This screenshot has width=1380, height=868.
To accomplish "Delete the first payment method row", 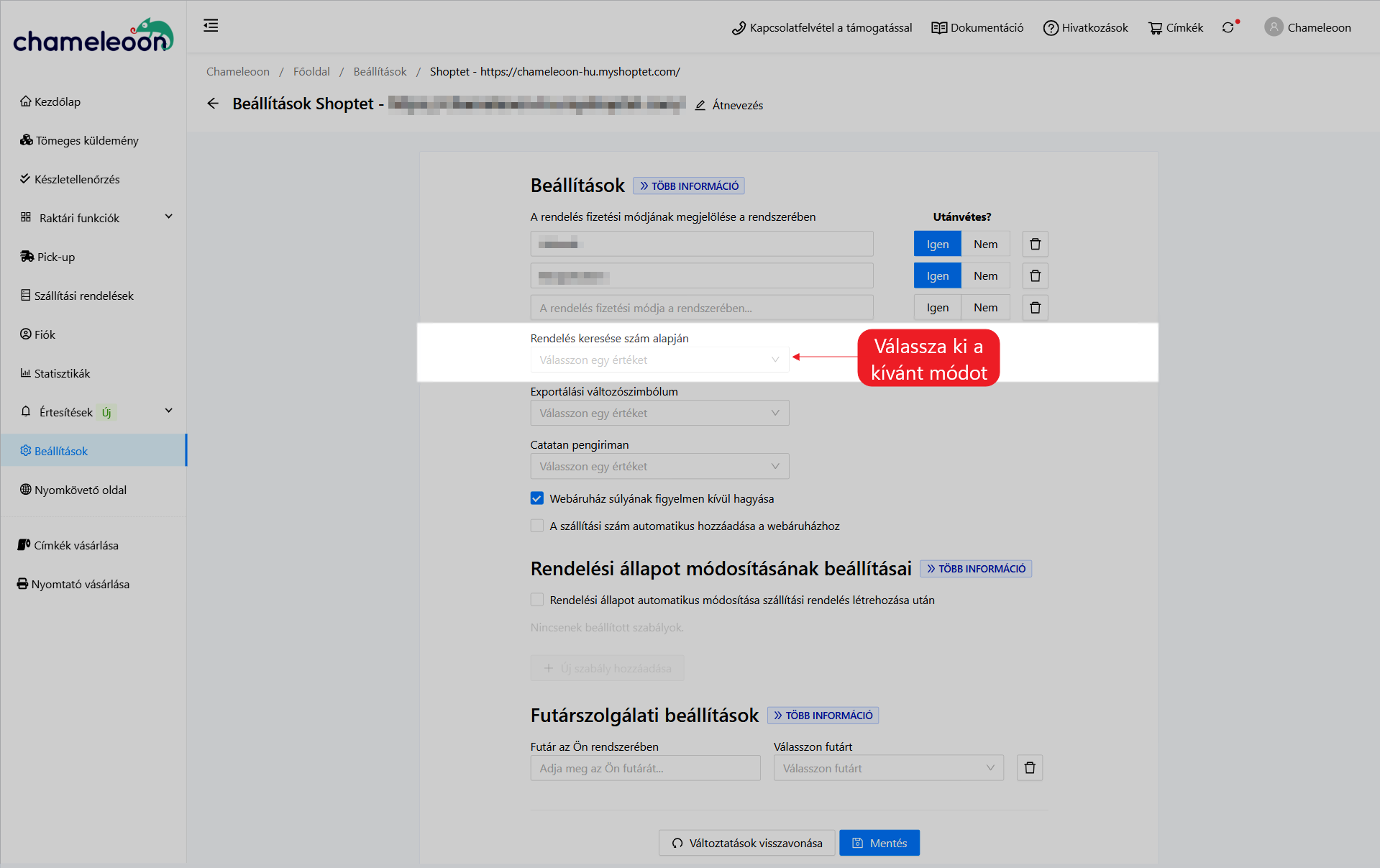I will click(1035, 245).
